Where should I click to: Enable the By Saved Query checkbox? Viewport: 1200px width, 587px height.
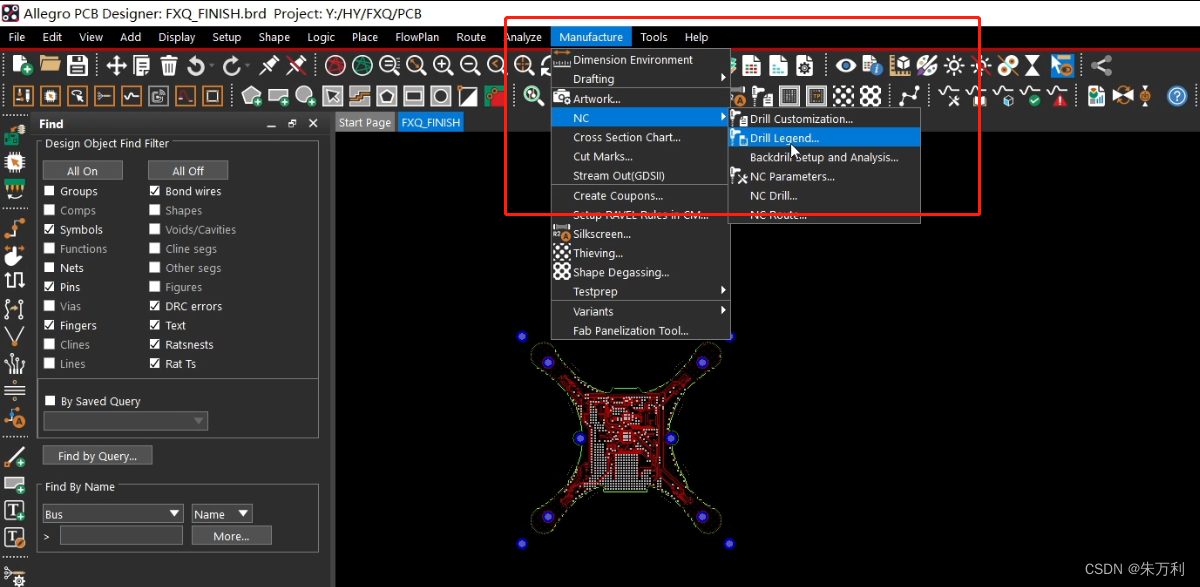pyautogui.click(x=50, y=401)
